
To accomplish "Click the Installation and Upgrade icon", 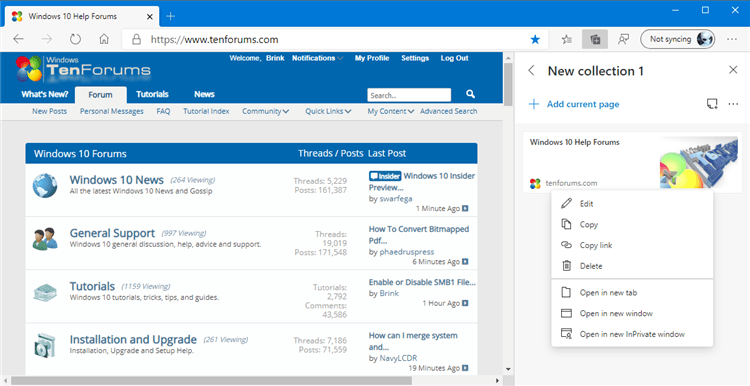I will [x=45, y=344].
